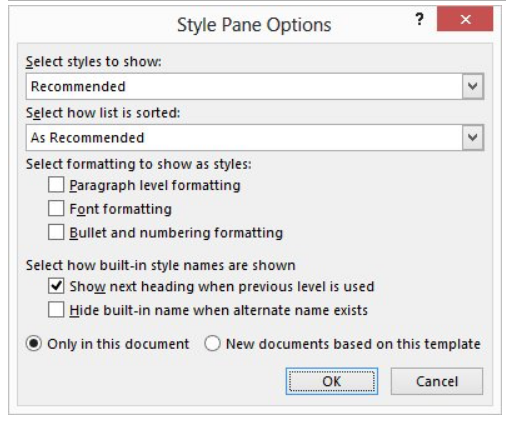506x421 pixels.
Task: Tick the Font formatting checkbox
Action: point(56,209)
